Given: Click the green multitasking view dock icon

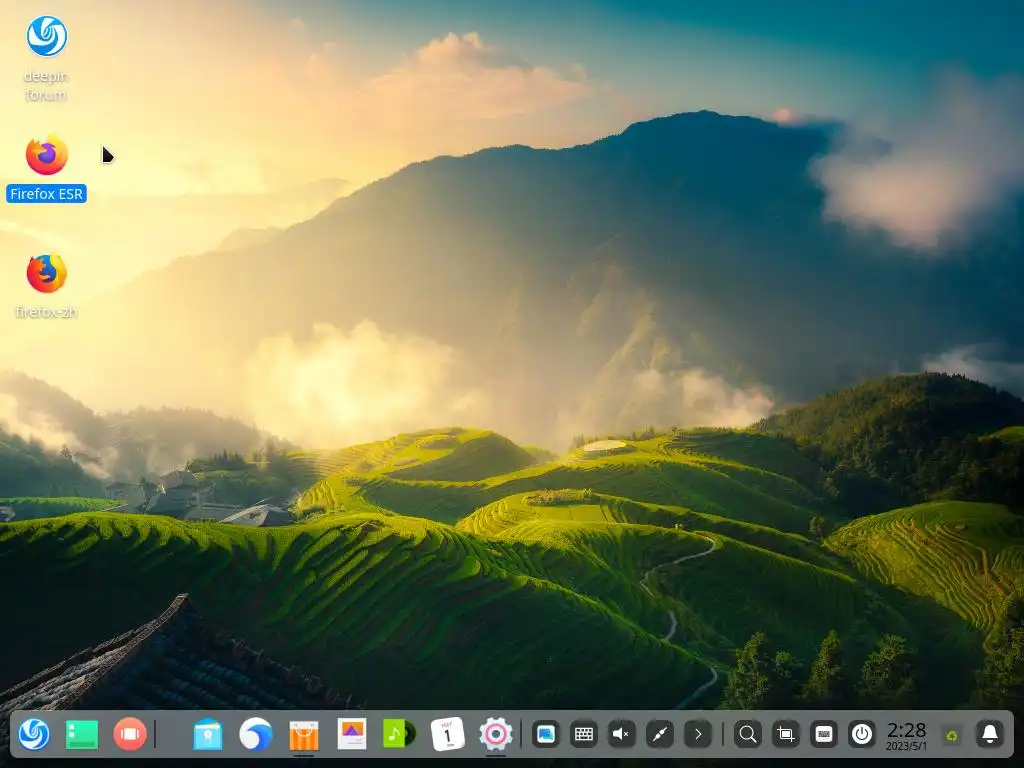Looking at the screenshot, I should tap(82, 735).
